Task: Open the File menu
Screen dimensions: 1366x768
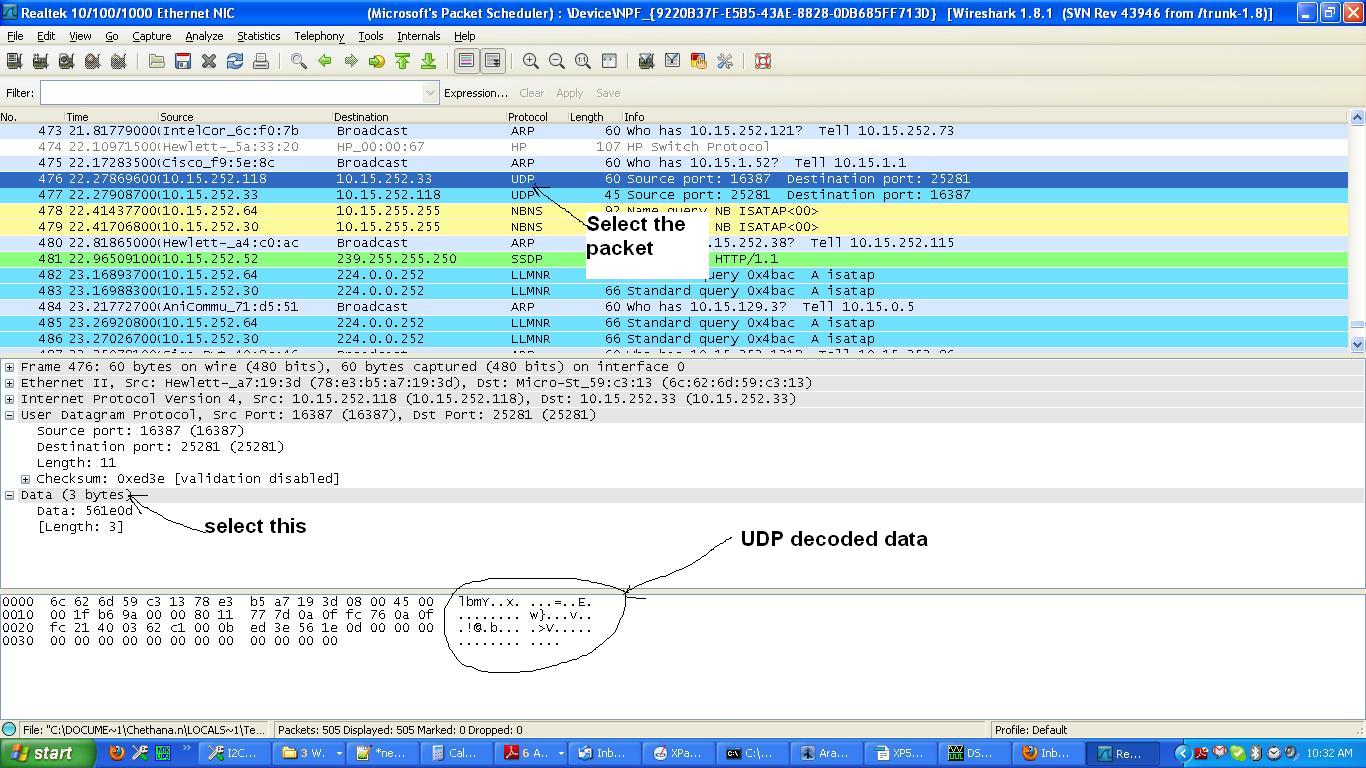Action: [x=15, y=36]
